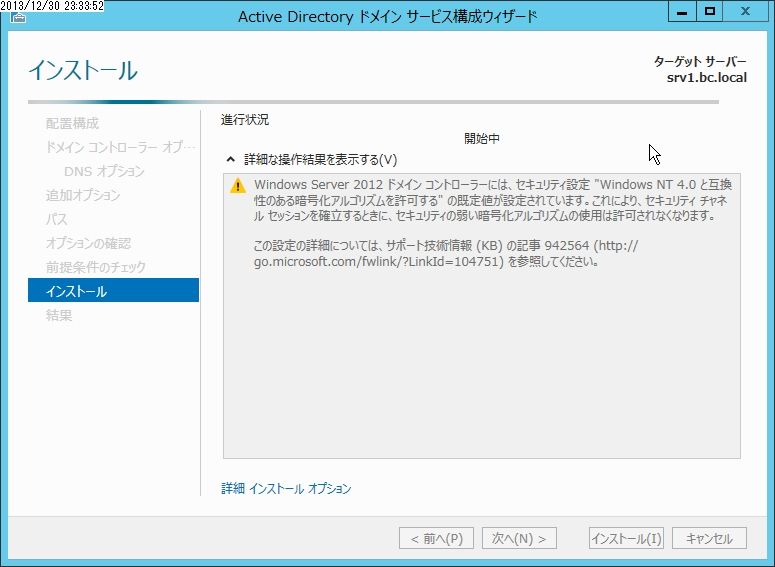
Task: Click the キャンセル button
Action: tap(709, 538)
